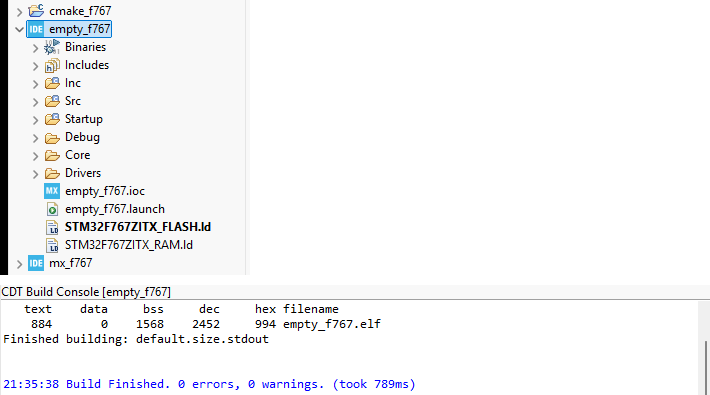Image resolution: width=710 pixels, height=395 pixels.
Task: Expand the Src folder arrow
Action: (x=35, y=102)
